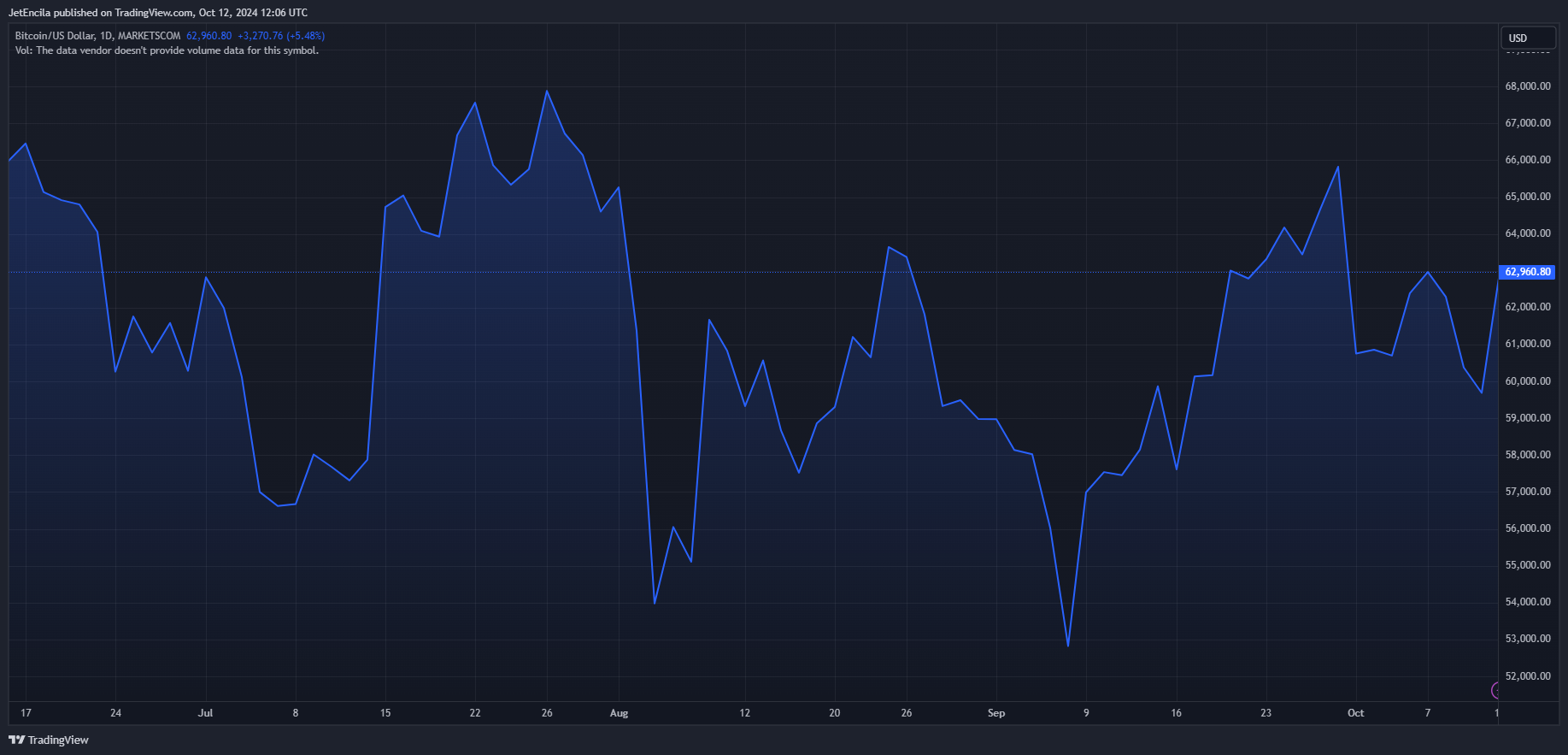The height and width of the screenshot is (755, 1568).
Task: Click the JetEncila published header text
Action: coord(158,13)
